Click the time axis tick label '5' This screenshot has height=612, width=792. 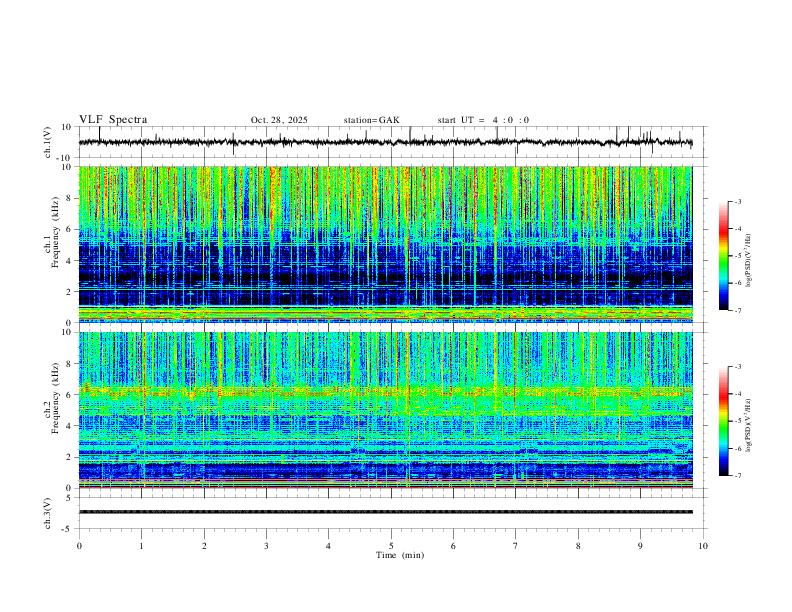(391, 546)
